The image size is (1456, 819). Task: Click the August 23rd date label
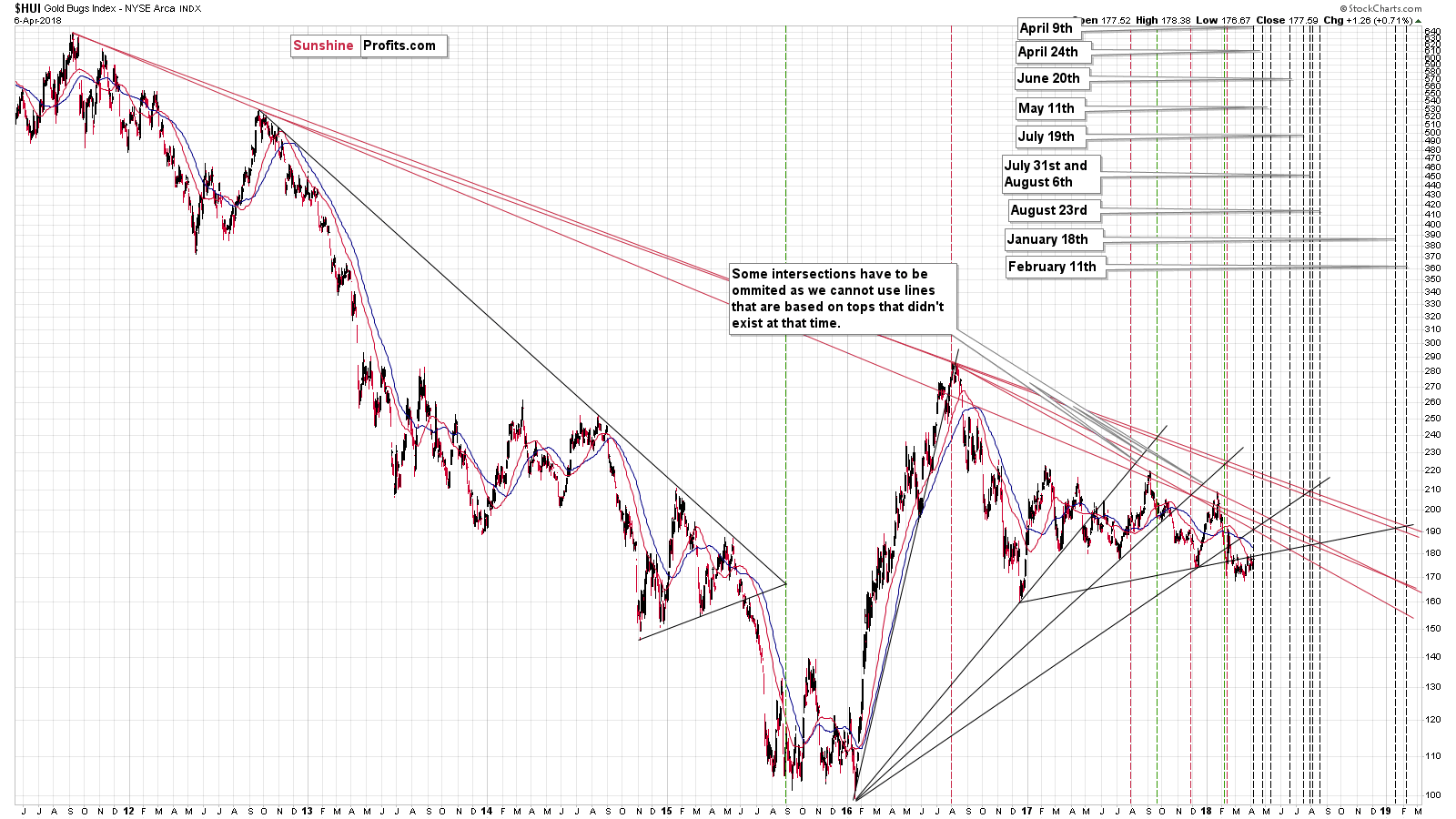point(1053,210)
